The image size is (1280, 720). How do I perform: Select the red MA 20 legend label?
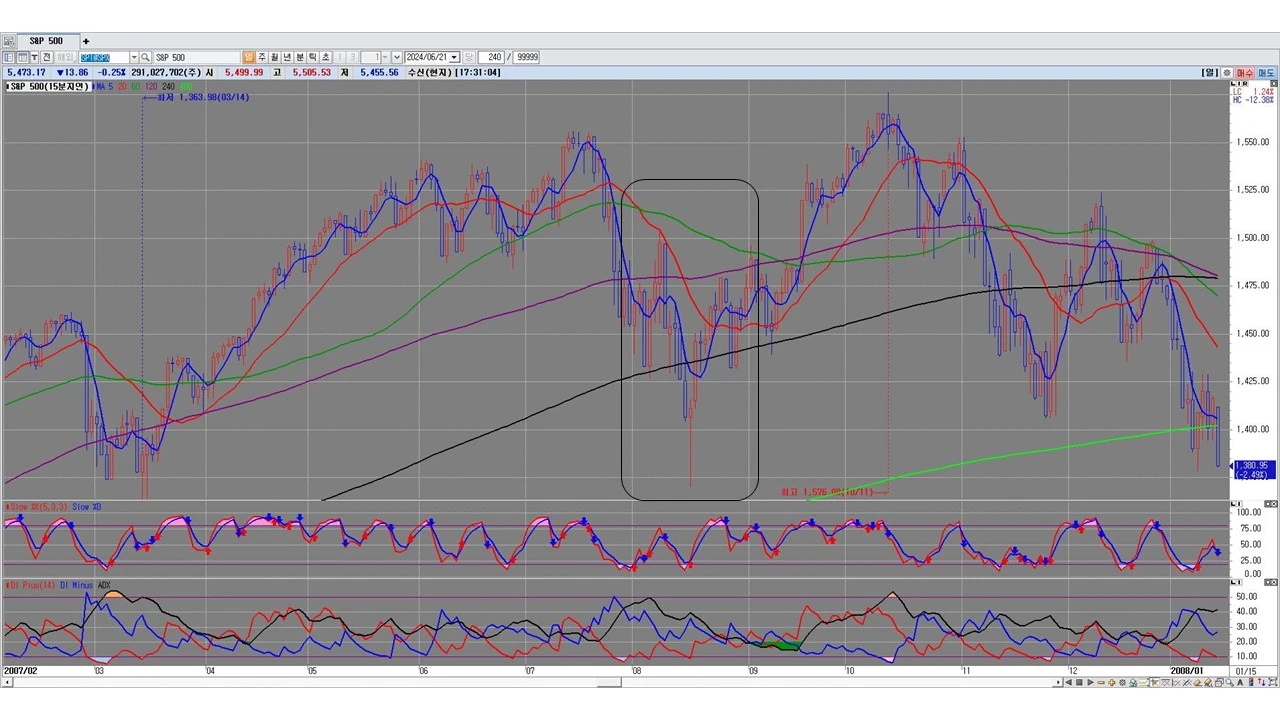point(123,87)
